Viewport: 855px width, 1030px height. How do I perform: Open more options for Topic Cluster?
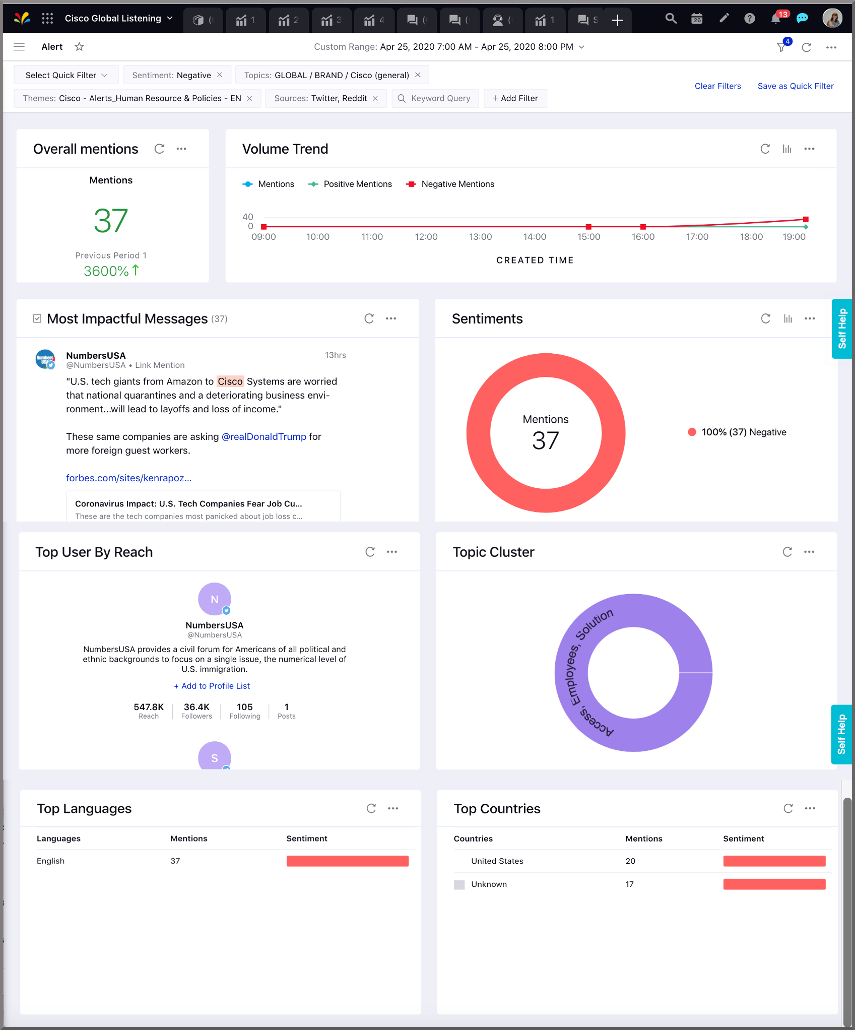tap(810, 552)
